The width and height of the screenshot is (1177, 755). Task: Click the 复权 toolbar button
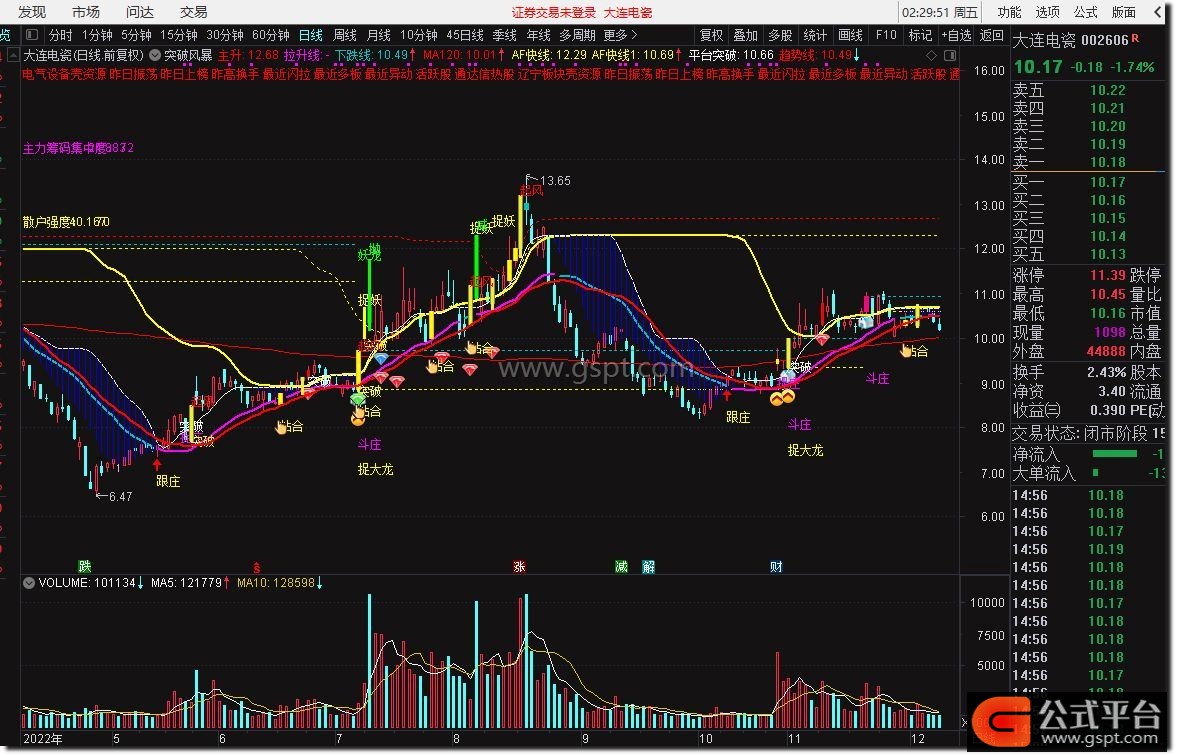tap(712, 35)
